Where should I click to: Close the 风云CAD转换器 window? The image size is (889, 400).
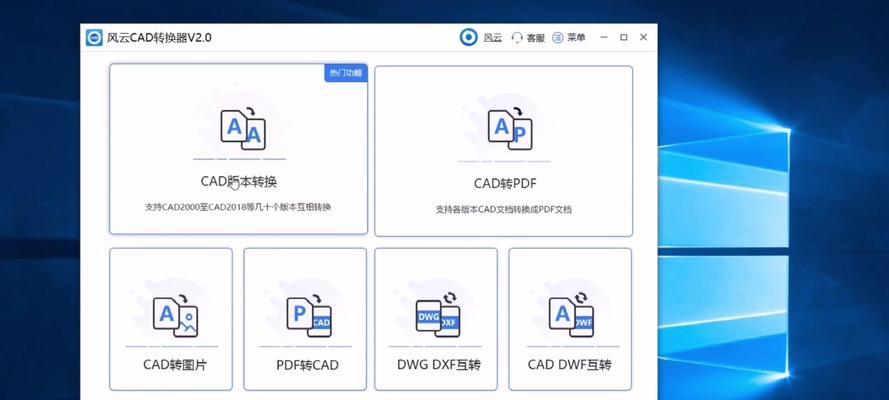pos(644,37)
